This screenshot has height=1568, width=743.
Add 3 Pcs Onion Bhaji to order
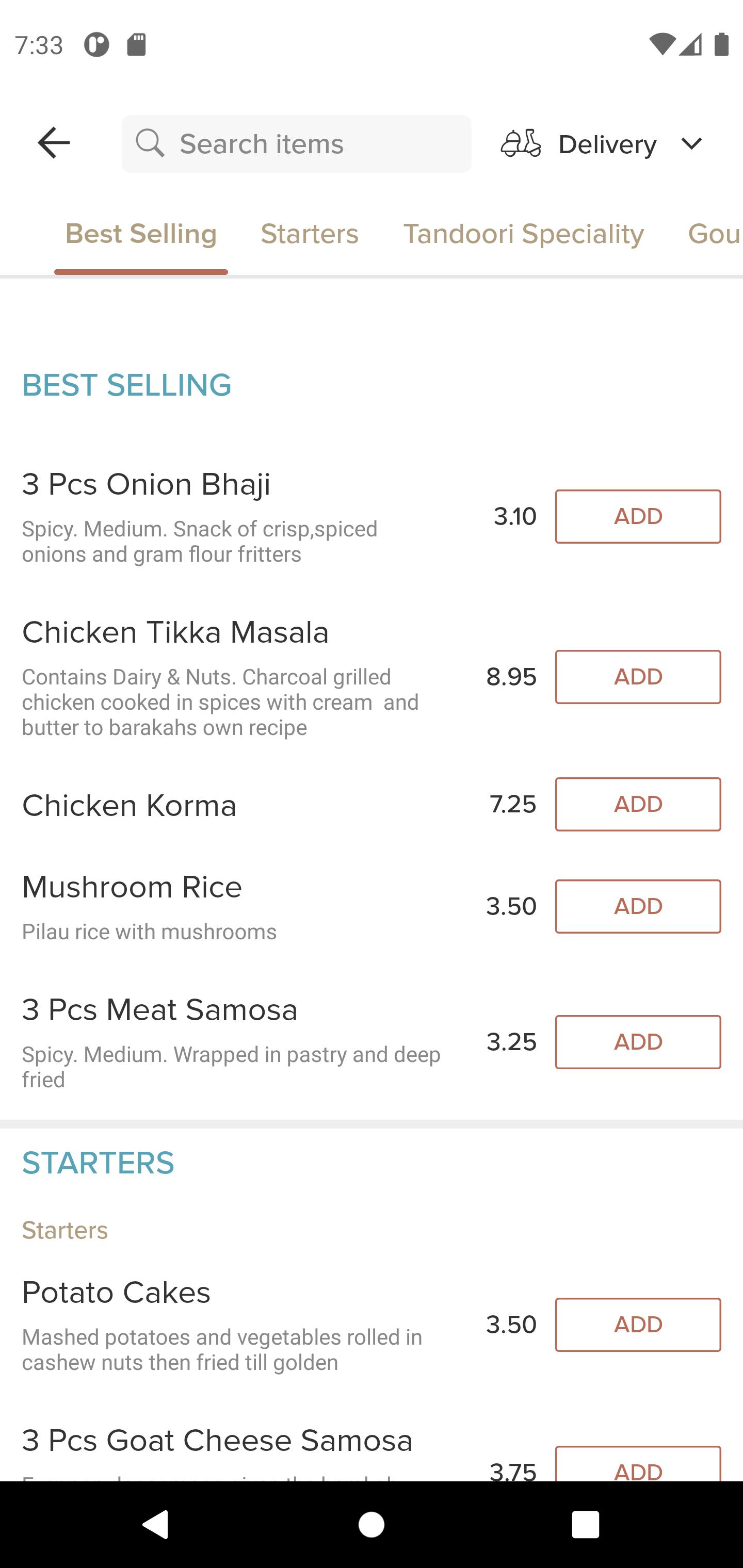coord(638,516)
